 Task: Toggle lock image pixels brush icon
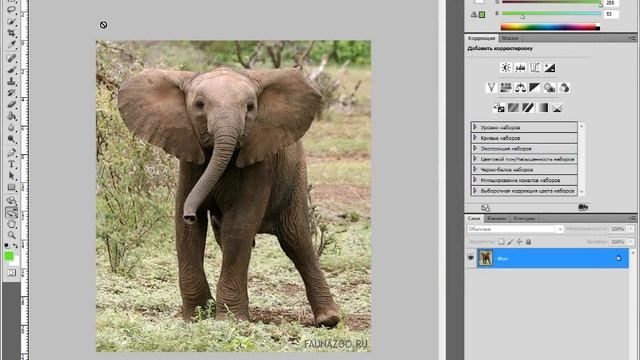click(x=510, y=242)
